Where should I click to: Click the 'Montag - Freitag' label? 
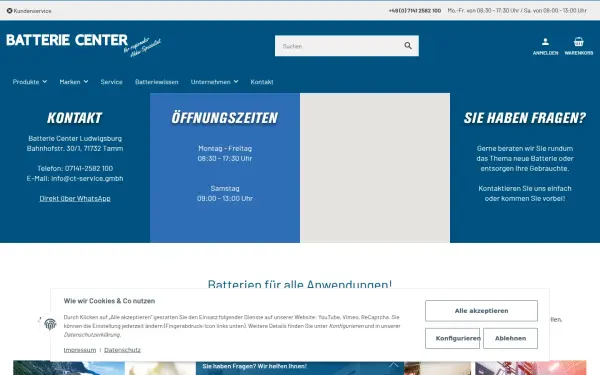pyautogui.click(x=225, y=148)
